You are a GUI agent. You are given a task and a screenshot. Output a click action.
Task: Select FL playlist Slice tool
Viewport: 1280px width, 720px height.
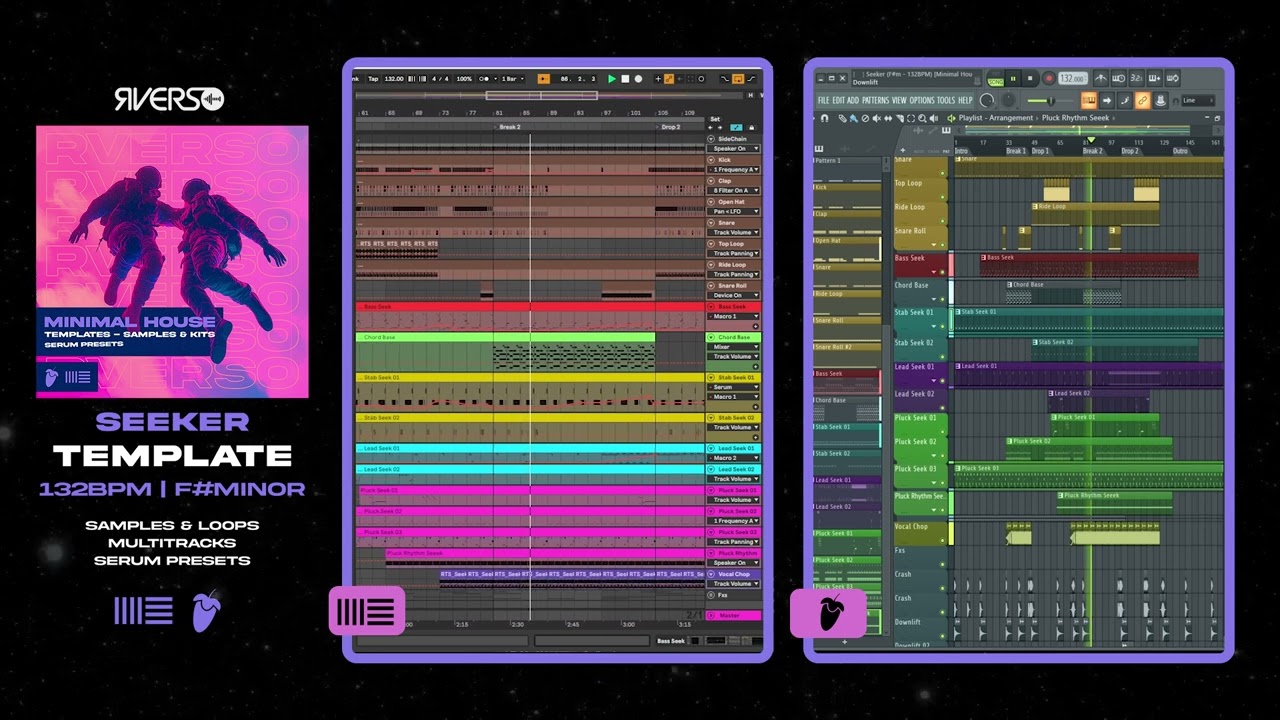[900, 118]
